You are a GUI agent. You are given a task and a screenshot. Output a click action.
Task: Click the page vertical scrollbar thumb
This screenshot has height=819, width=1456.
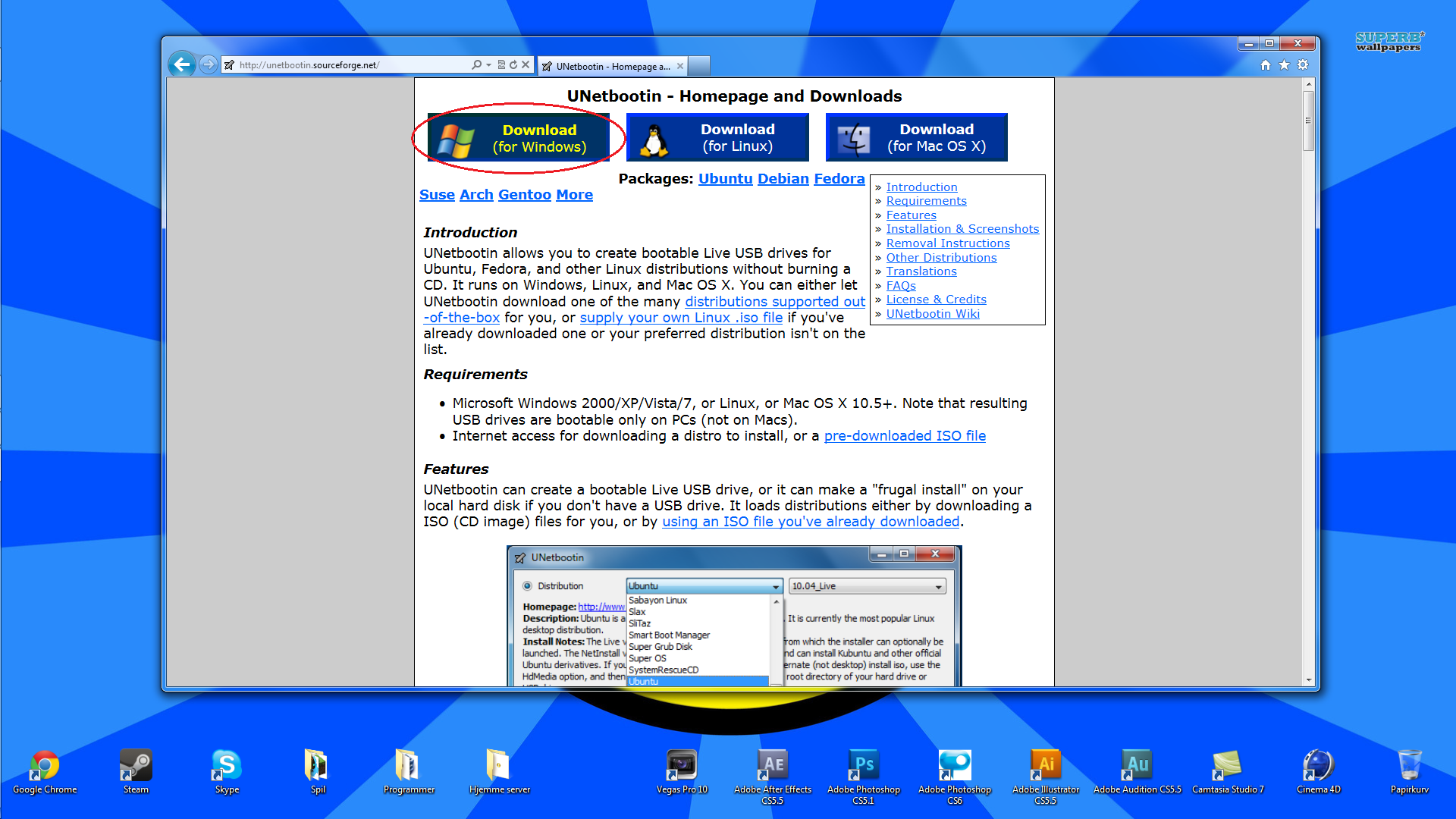pyautogui.click(x=1308, y=121)
